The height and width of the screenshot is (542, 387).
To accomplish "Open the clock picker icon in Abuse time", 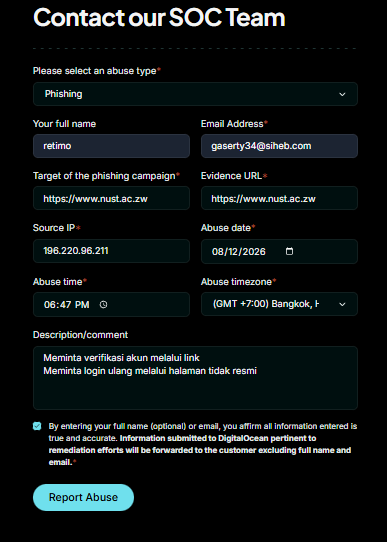I will pos(103,305).
